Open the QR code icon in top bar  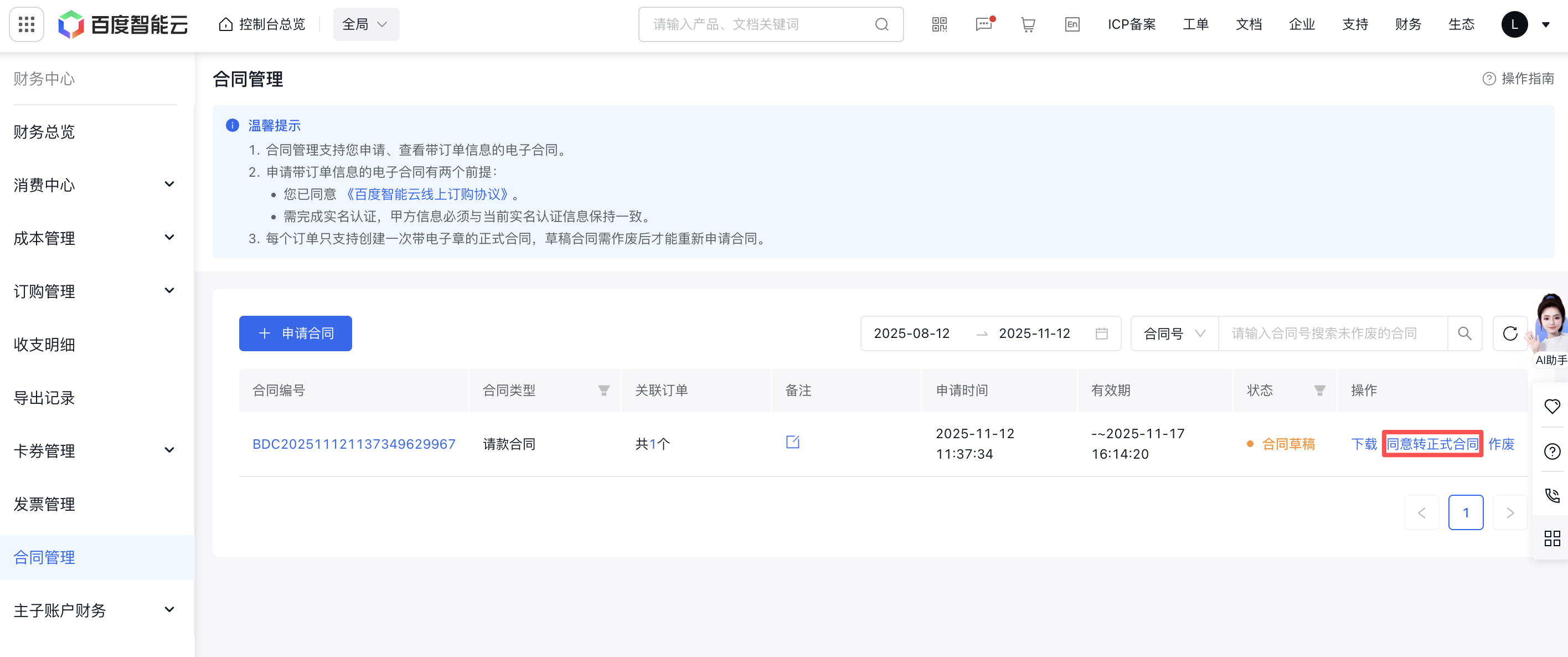(938, 24)
